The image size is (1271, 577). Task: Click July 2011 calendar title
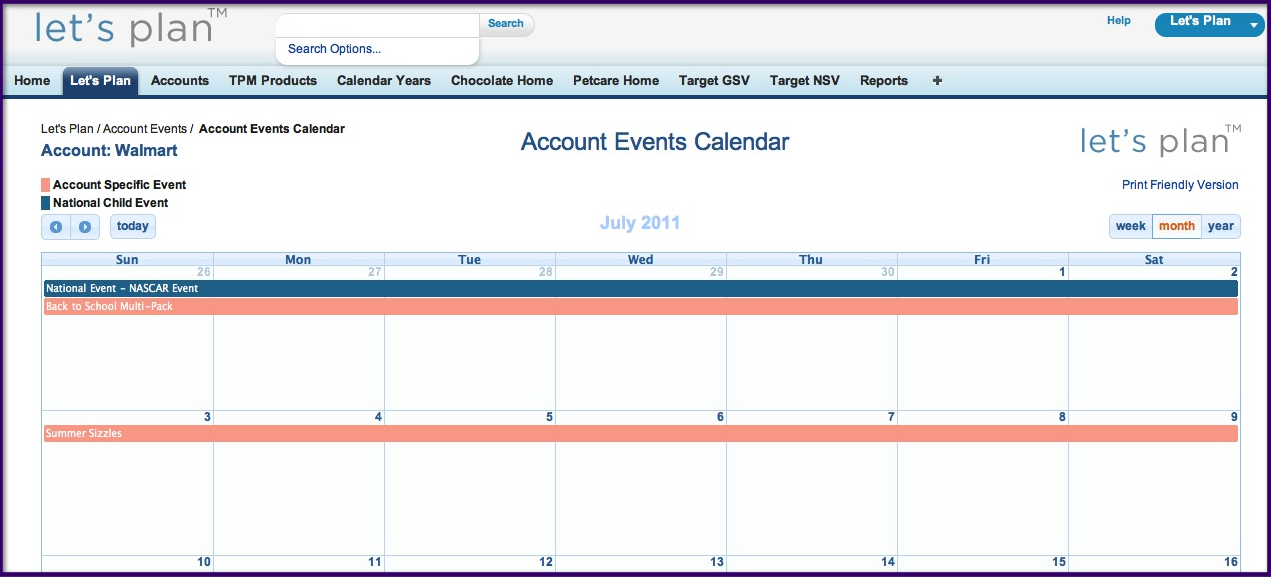click(640, 223)
